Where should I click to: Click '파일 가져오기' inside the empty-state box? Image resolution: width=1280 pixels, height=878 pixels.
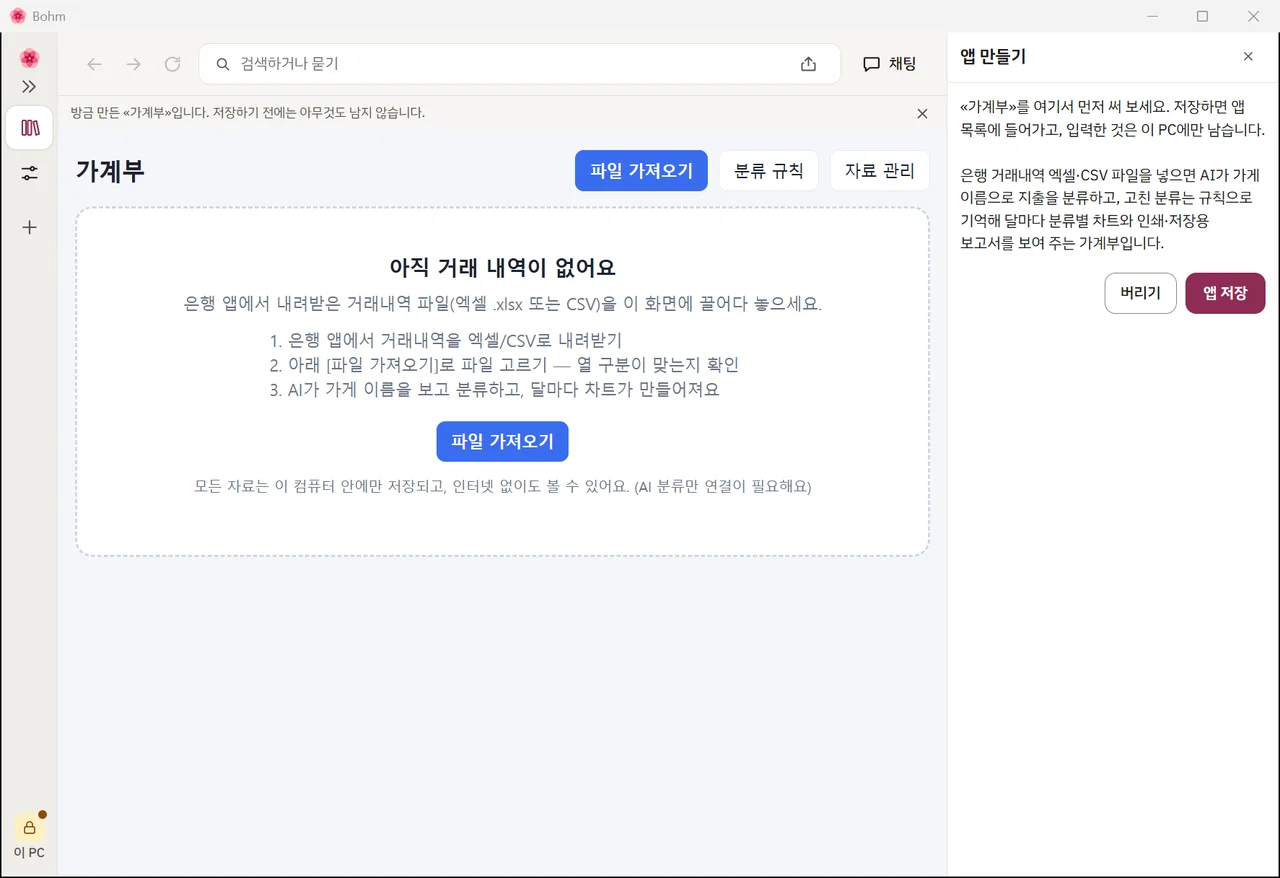502,441
